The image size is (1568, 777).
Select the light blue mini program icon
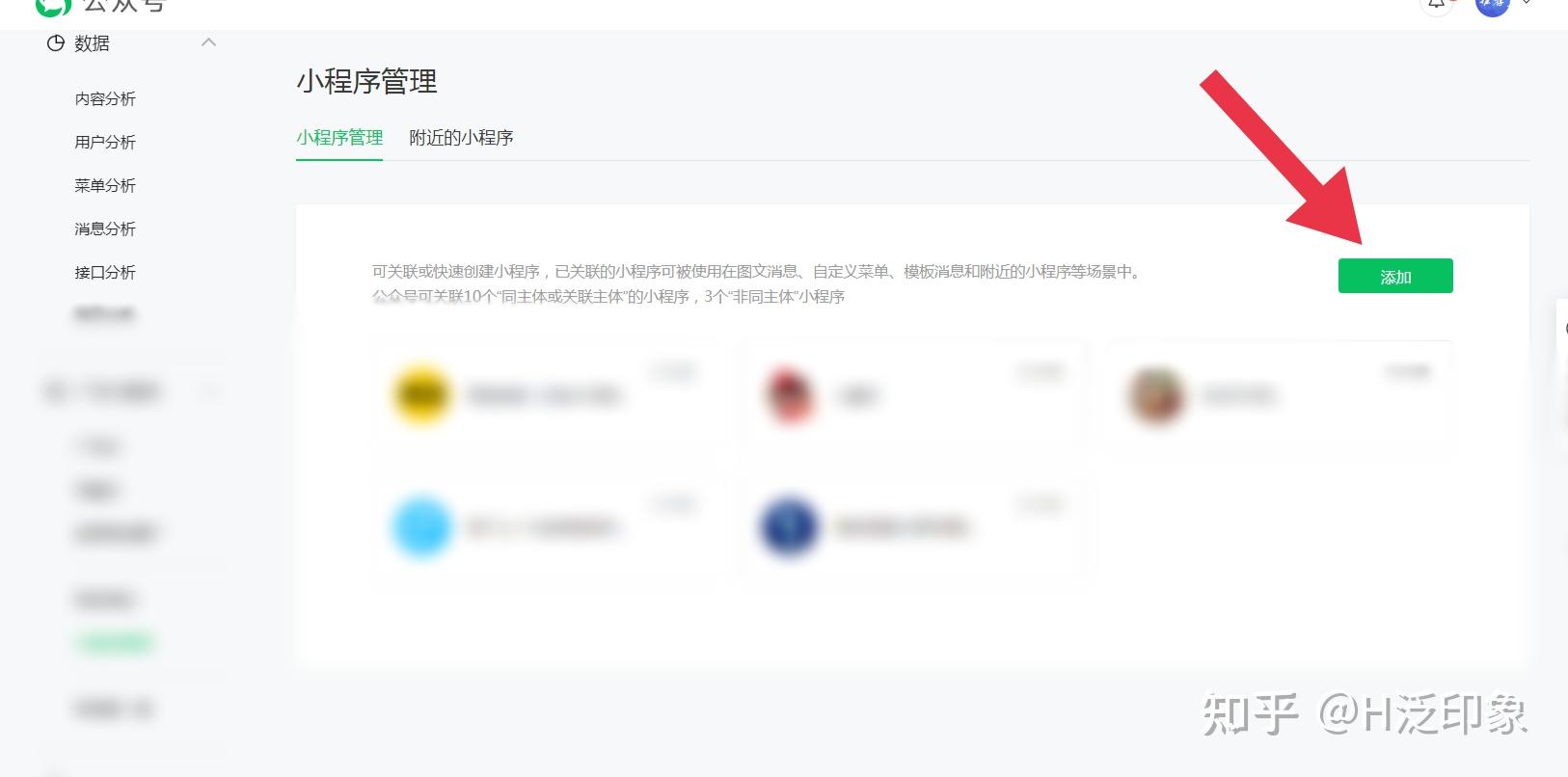[421, 527]
